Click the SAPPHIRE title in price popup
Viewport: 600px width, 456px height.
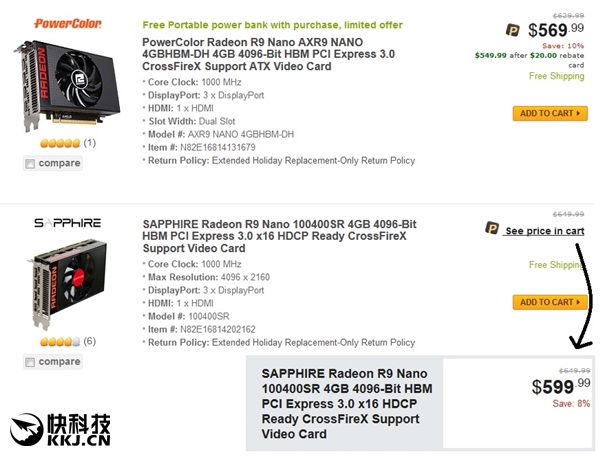coord(346,402)
